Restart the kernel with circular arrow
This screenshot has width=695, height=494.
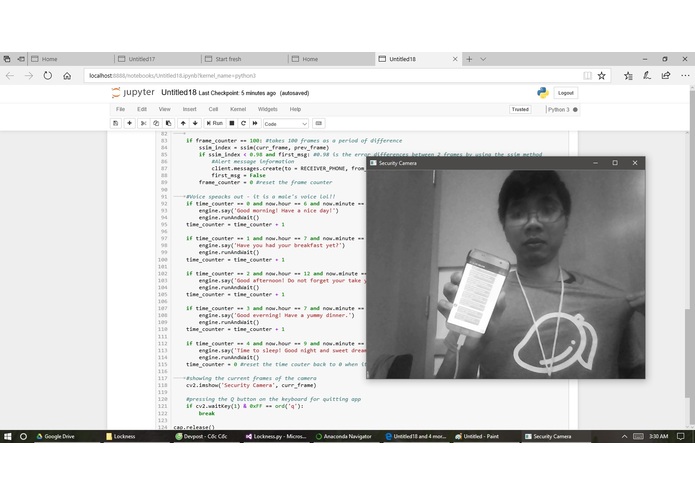(x=243, y=123)
